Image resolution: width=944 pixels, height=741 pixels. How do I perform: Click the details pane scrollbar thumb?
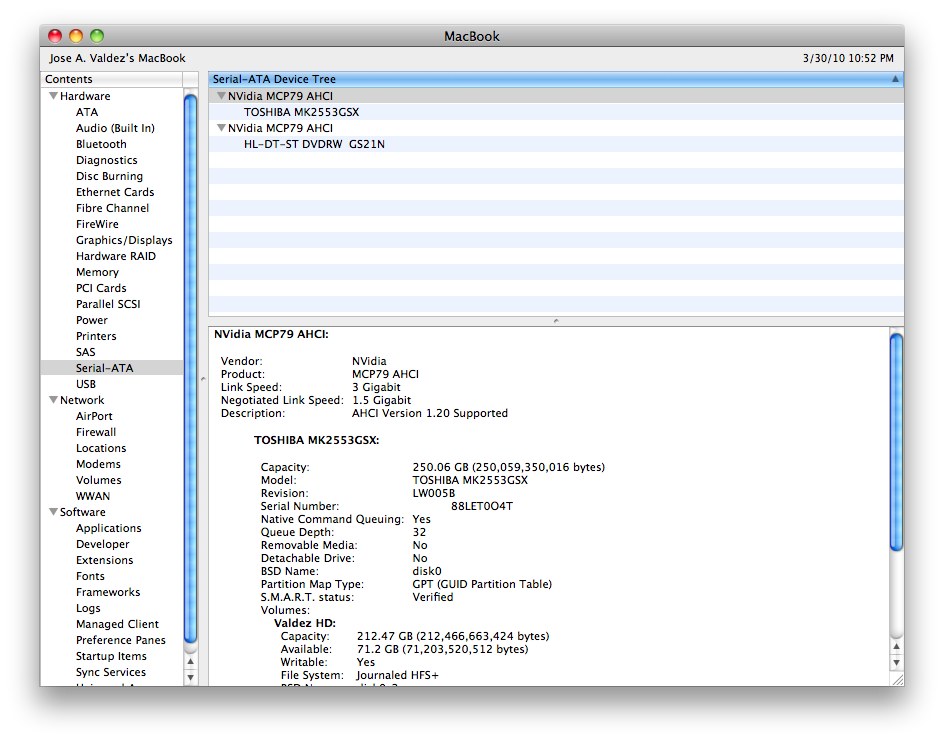[x=896, y=442]
